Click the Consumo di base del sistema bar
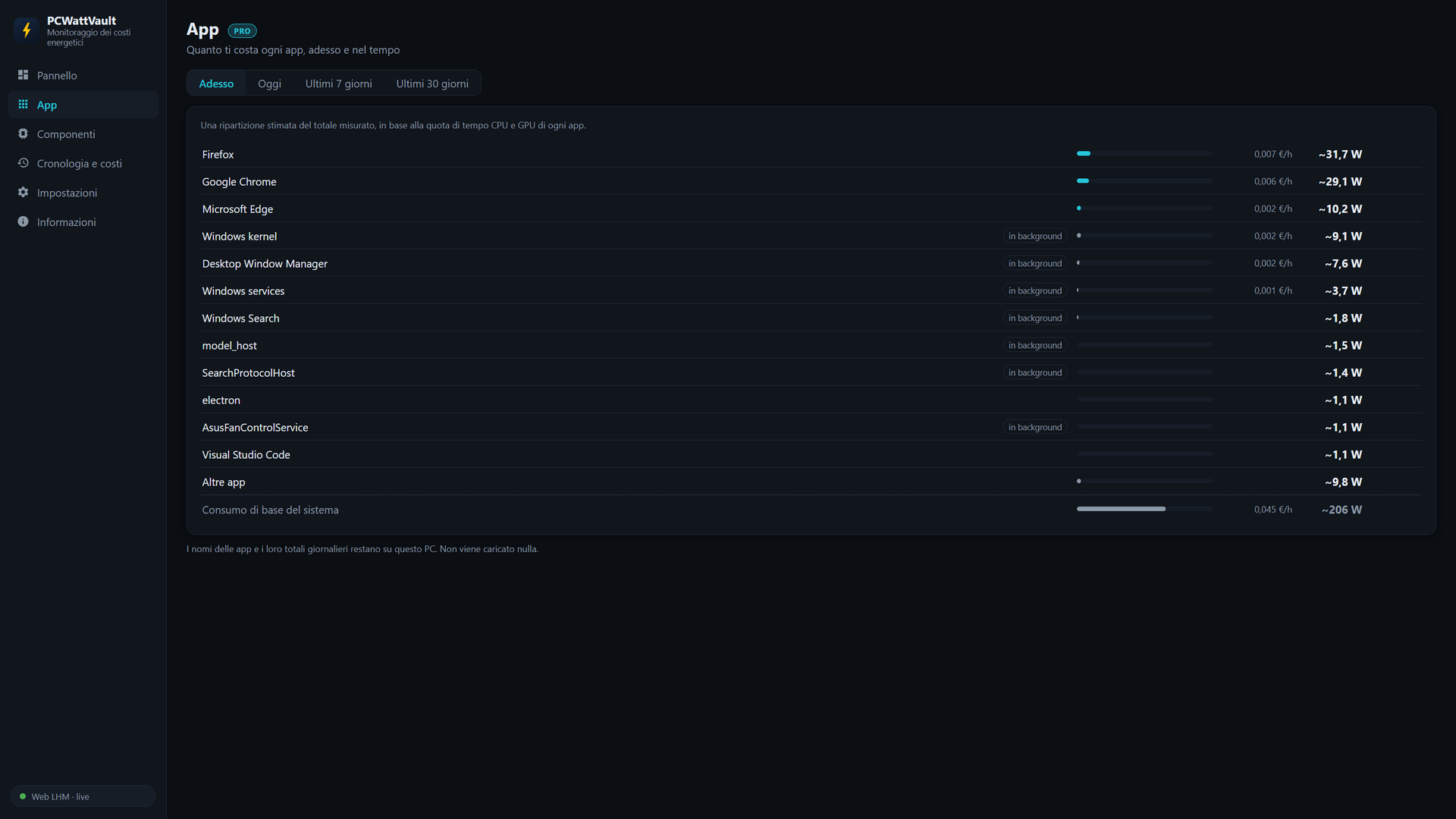The image size is (1456, 819). click(1144, 510)
